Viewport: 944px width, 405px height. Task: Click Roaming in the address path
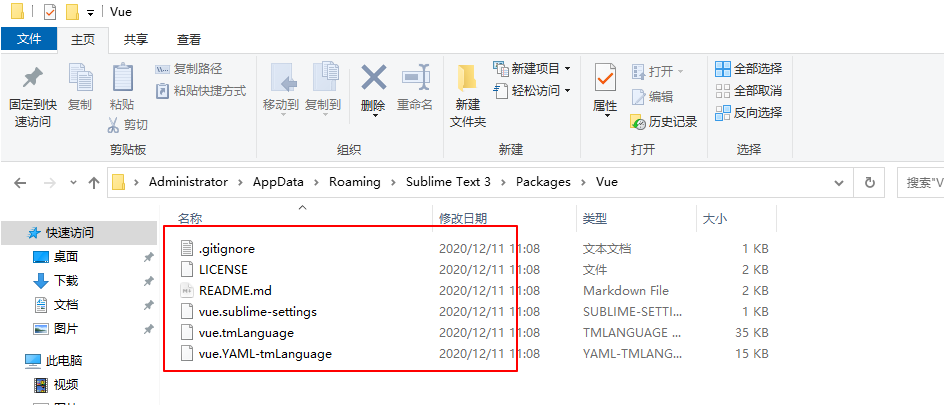pyautogui.click(x=355, y=182)
